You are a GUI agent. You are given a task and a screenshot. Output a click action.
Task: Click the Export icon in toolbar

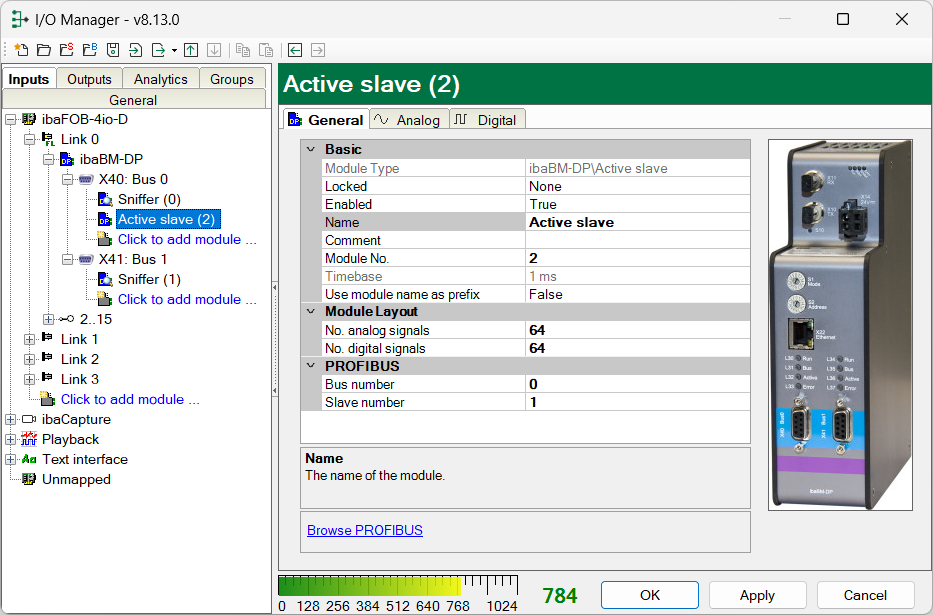click(158, 50)
